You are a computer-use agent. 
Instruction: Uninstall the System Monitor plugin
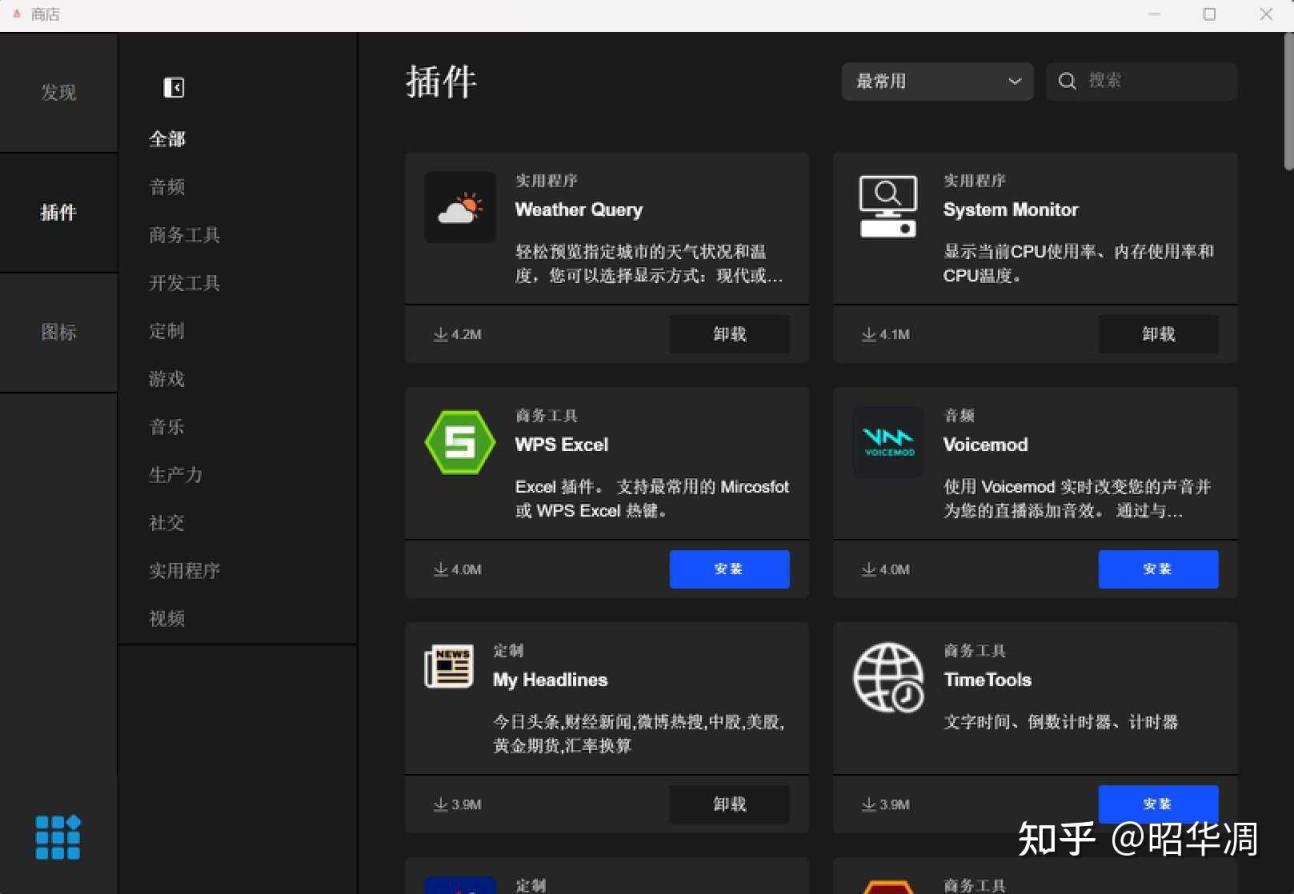pyautogui.click(x=1158, y=334)
